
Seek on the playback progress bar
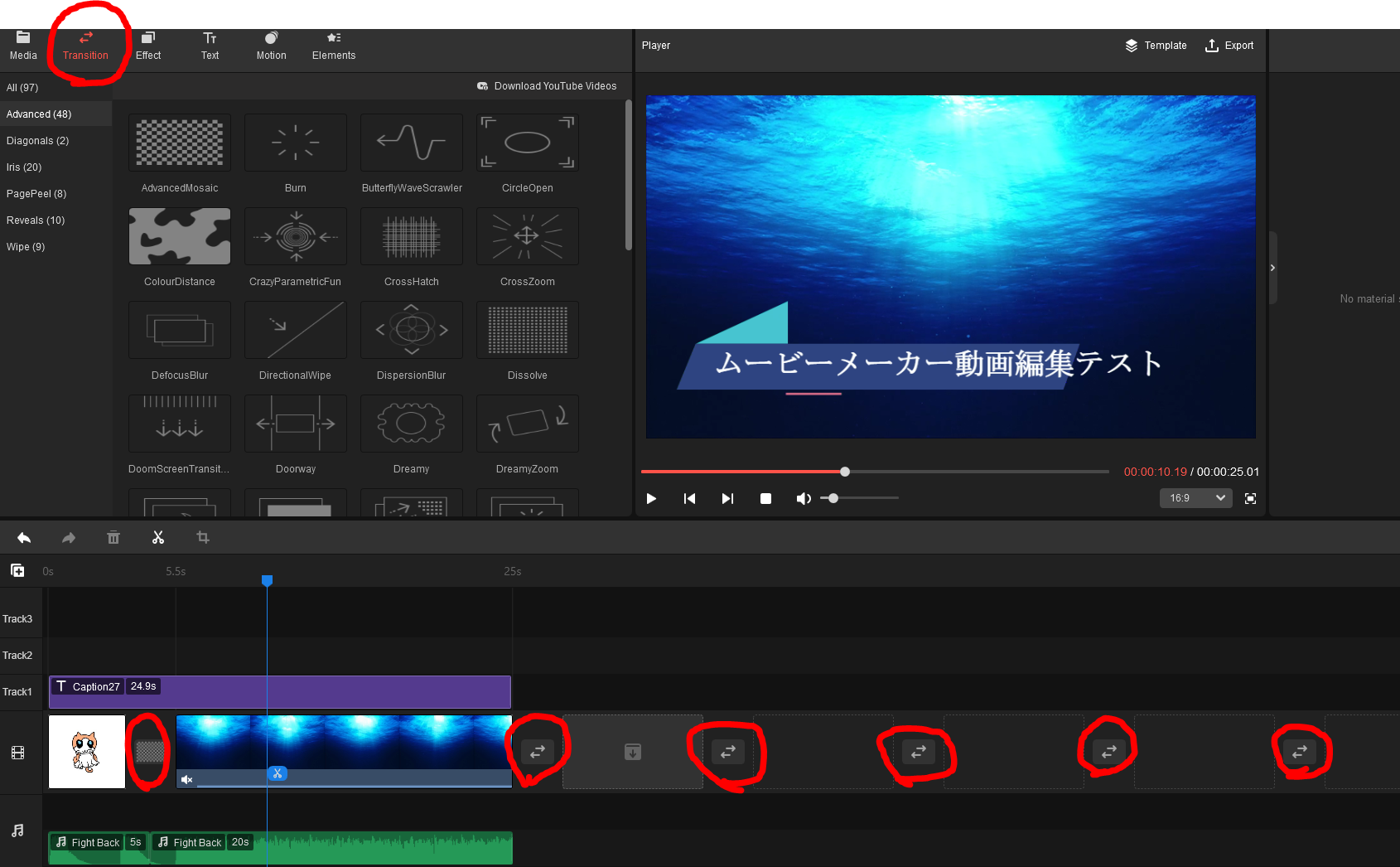point(875,472)
